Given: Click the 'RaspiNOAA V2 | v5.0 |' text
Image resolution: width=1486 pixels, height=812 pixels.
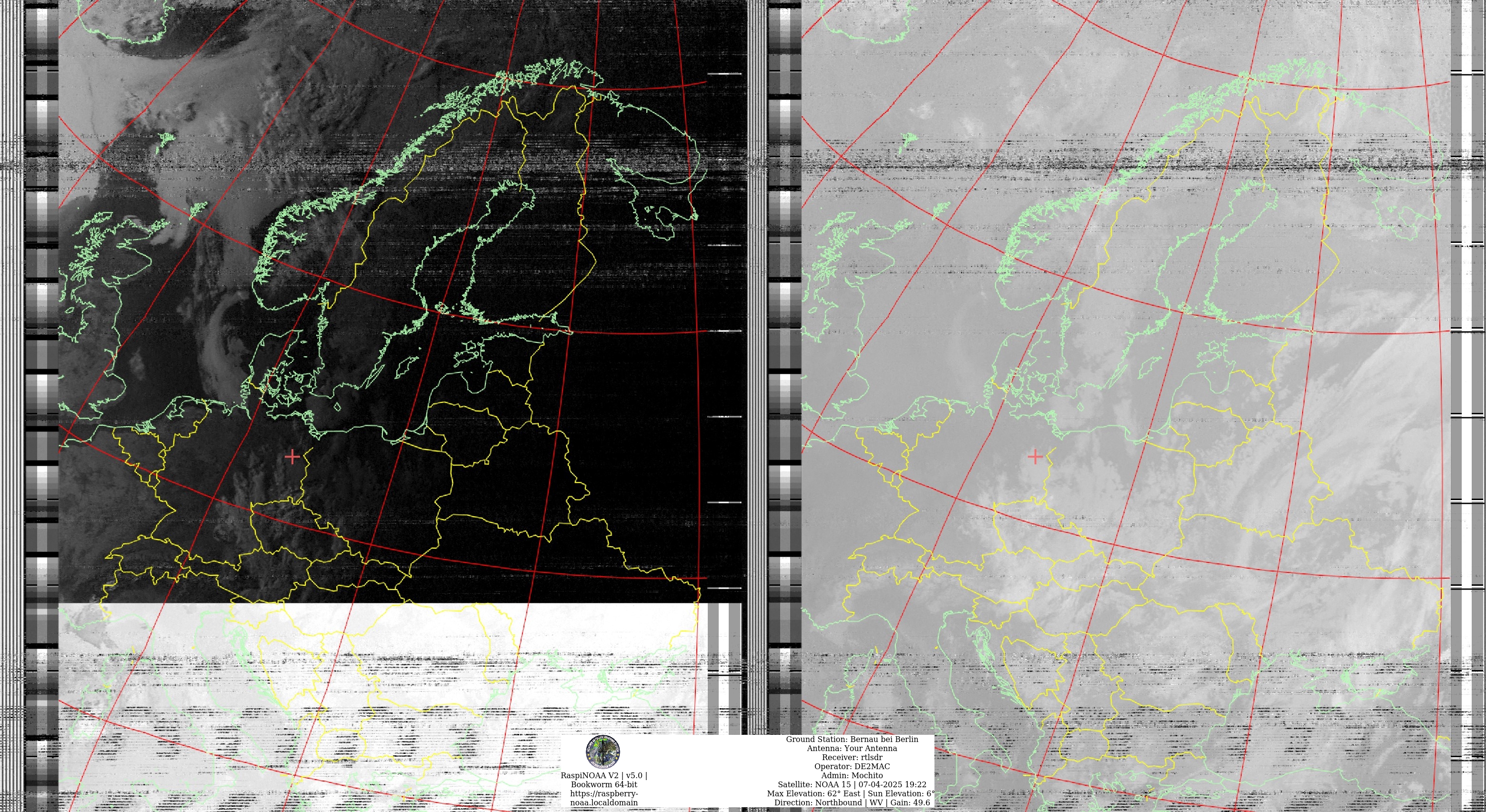Looking at the screenshot, I should point(604,776).
